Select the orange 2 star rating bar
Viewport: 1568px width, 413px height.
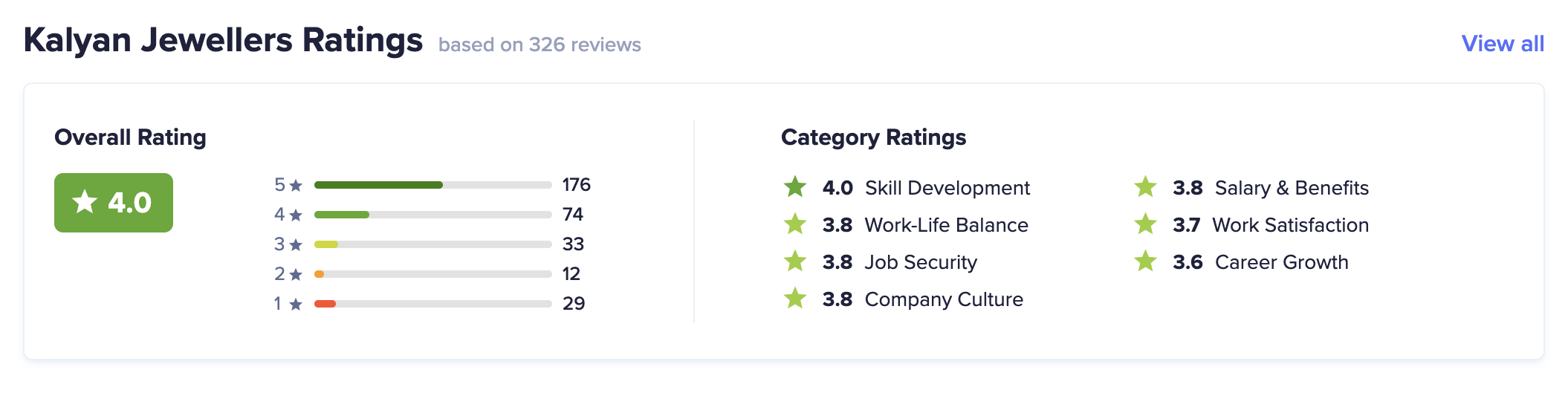[433, 274]
